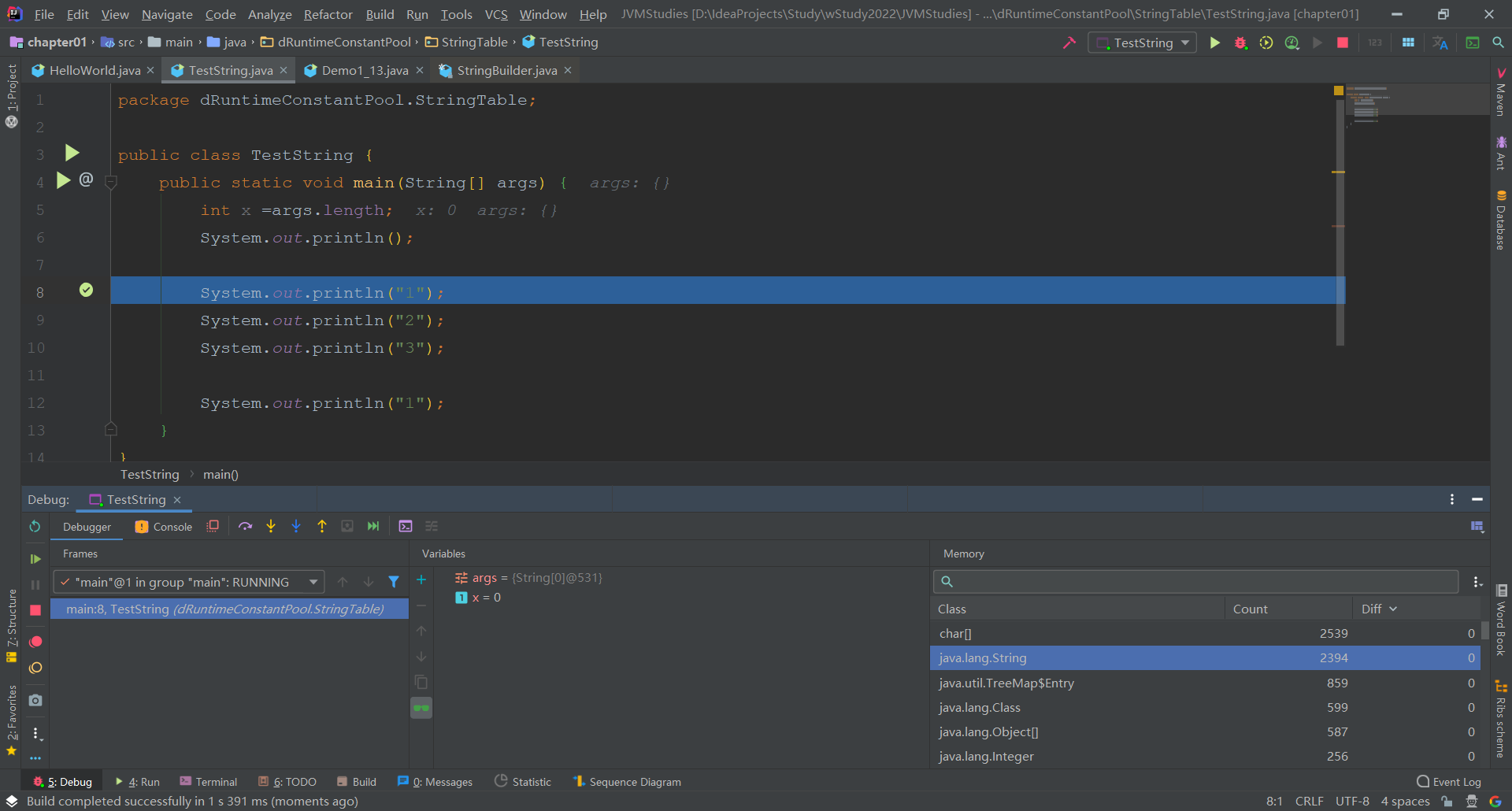Click the Debug bug icon in top toolbar
Screen dimensions: 1512x811
(1240, 43)
